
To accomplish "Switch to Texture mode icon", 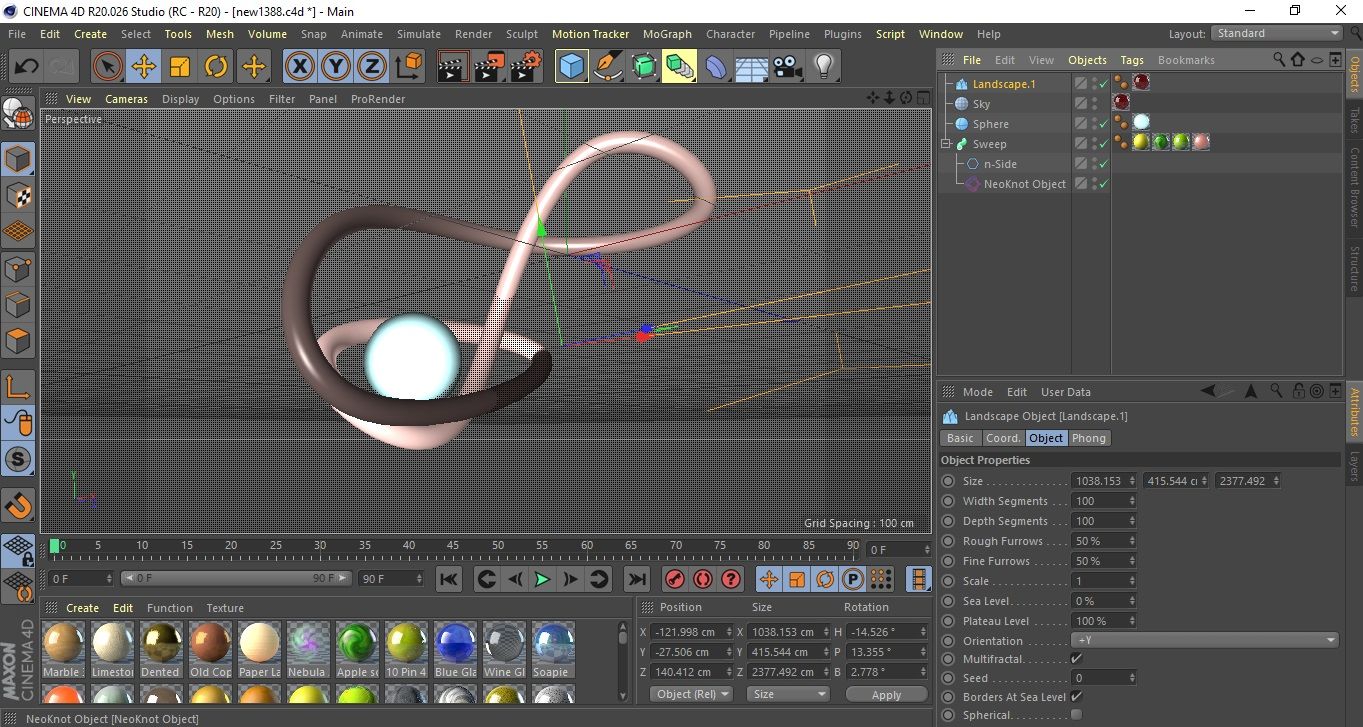I will pyautogui.click(x=18, y=195).
